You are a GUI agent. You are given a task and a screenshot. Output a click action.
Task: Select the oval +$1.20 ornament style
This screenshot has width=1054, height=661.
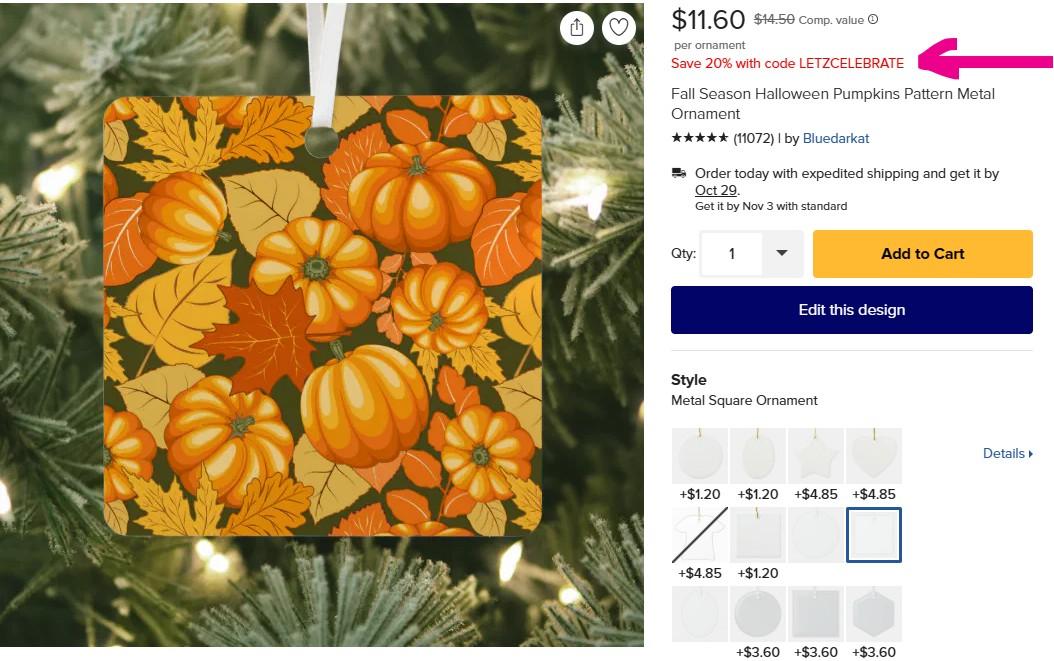(758, 456)
